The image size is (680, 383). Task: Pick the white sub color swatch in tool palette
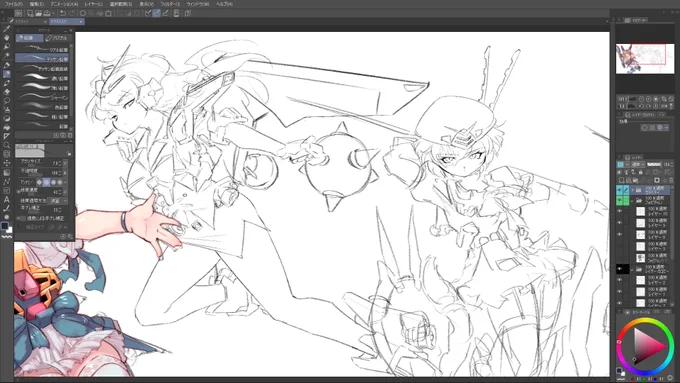tap(9, 230)
